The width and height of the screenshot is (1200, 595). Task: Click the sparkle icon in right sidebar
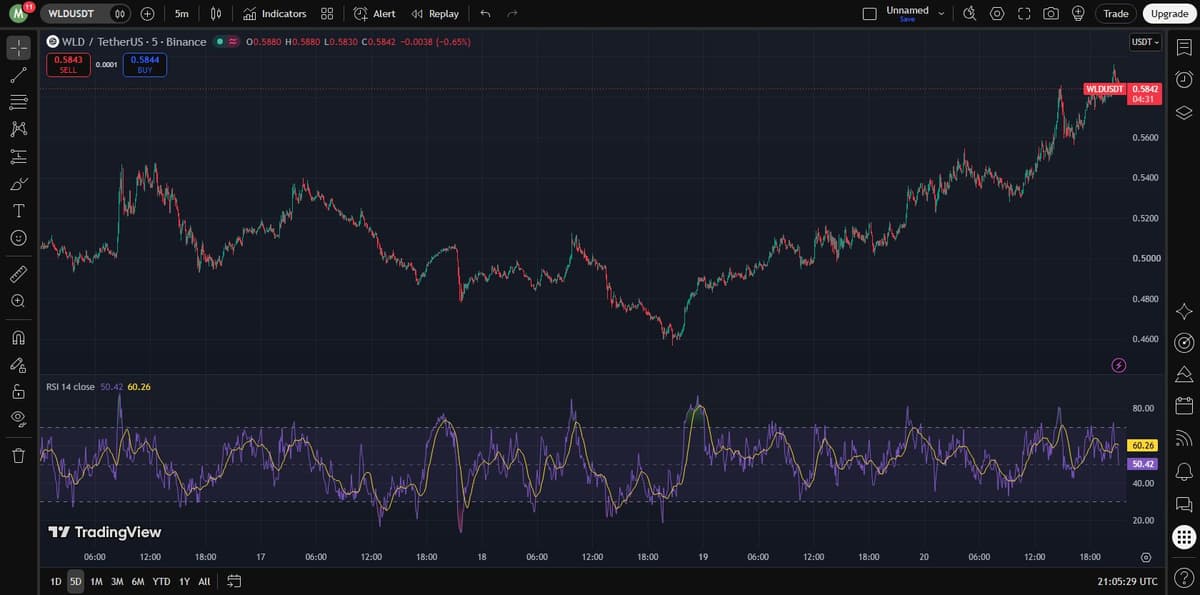pos(1184,312)
